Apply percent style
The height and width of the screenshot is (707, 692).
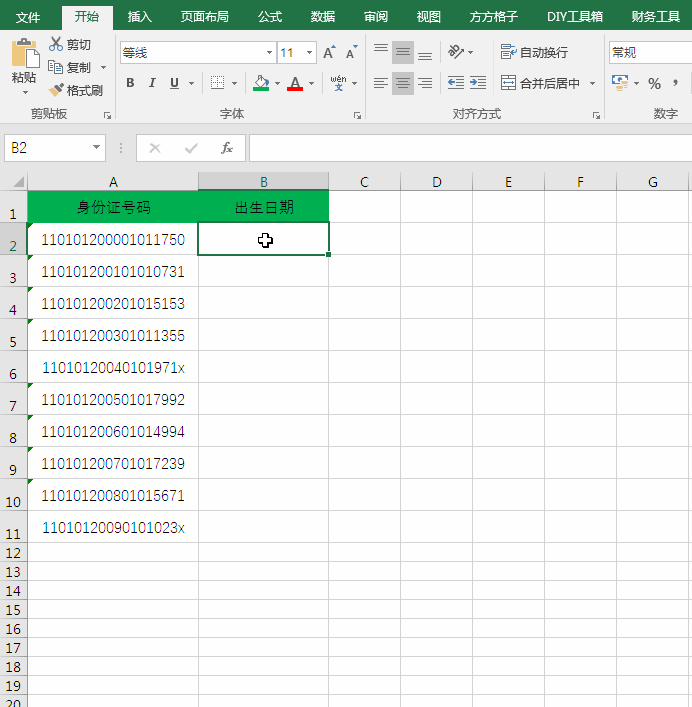coord(654,83)
